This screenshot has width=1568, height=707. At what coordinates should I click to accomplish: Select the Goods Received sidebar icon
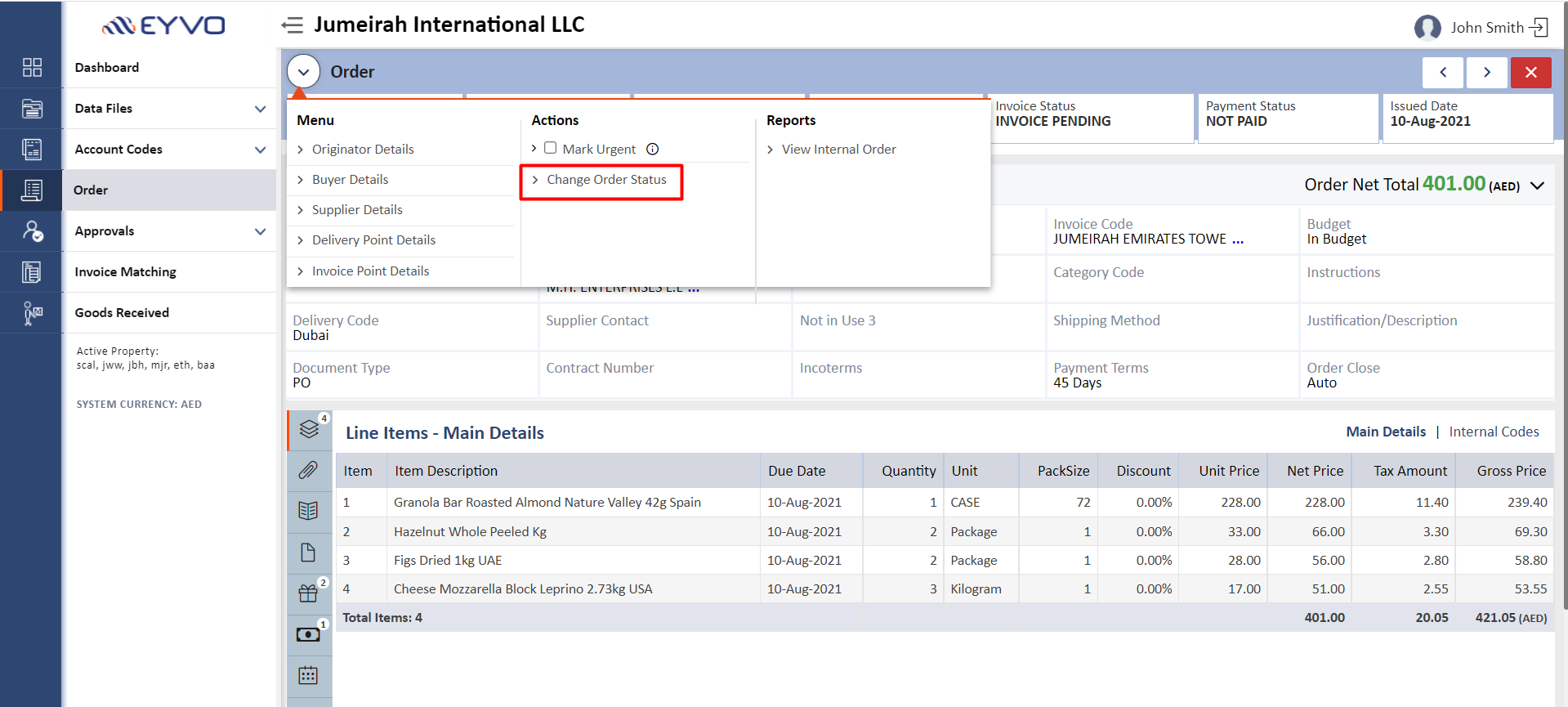pos(32,312)
